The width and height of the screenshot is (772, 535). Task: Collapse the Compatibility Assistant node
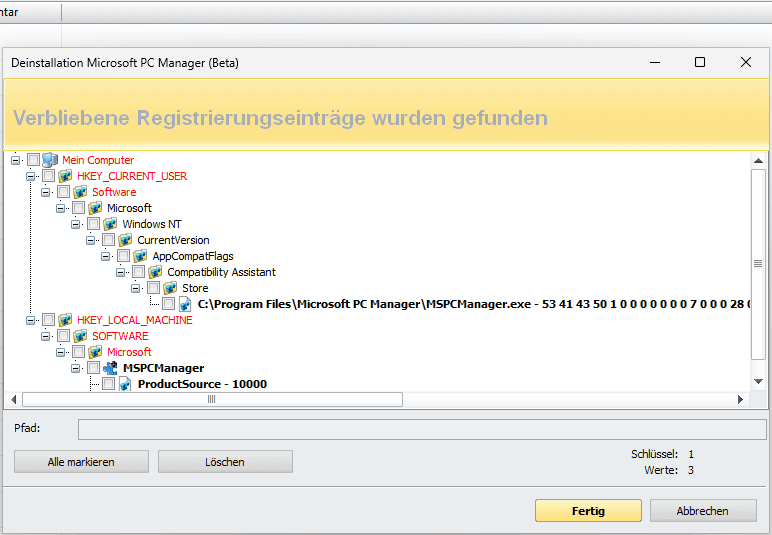click(121, 272)
